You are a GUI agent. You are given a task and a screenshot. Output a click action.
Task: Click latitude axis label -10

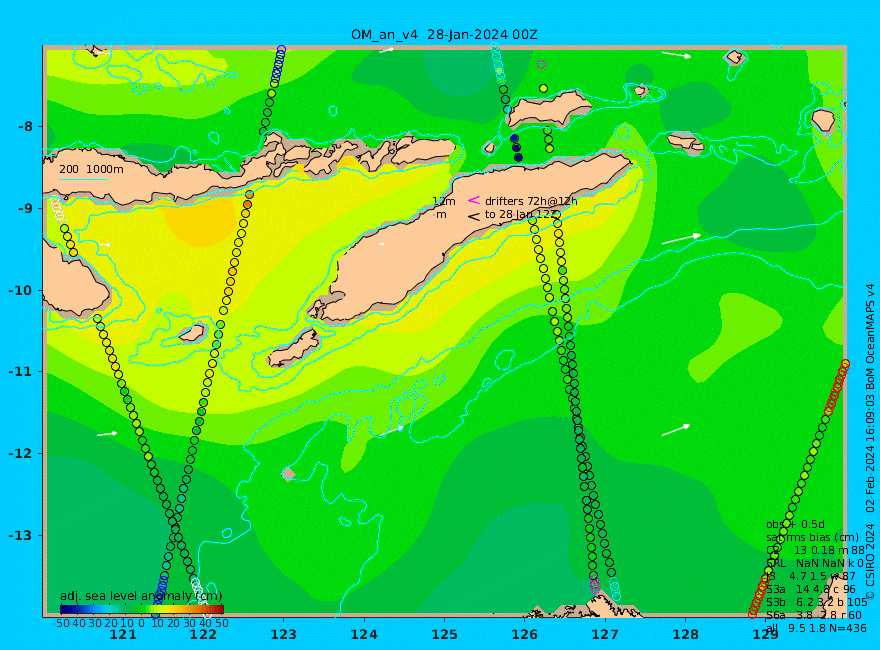(21, 290)
